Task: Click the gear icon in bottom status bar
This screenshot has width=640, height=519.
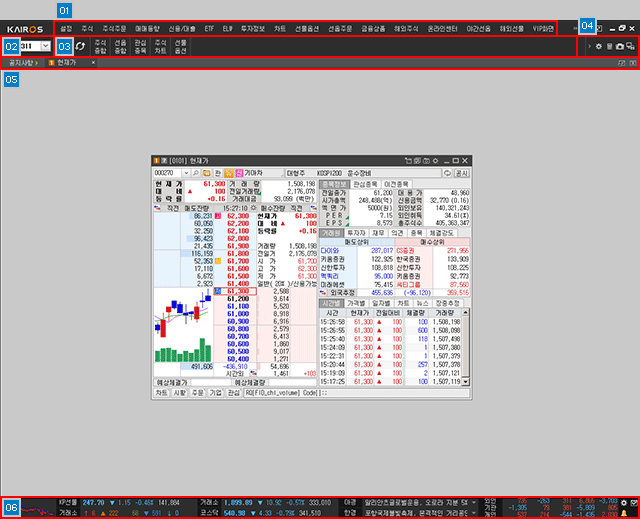Action: pyautogui.click(x=624, y=503)
